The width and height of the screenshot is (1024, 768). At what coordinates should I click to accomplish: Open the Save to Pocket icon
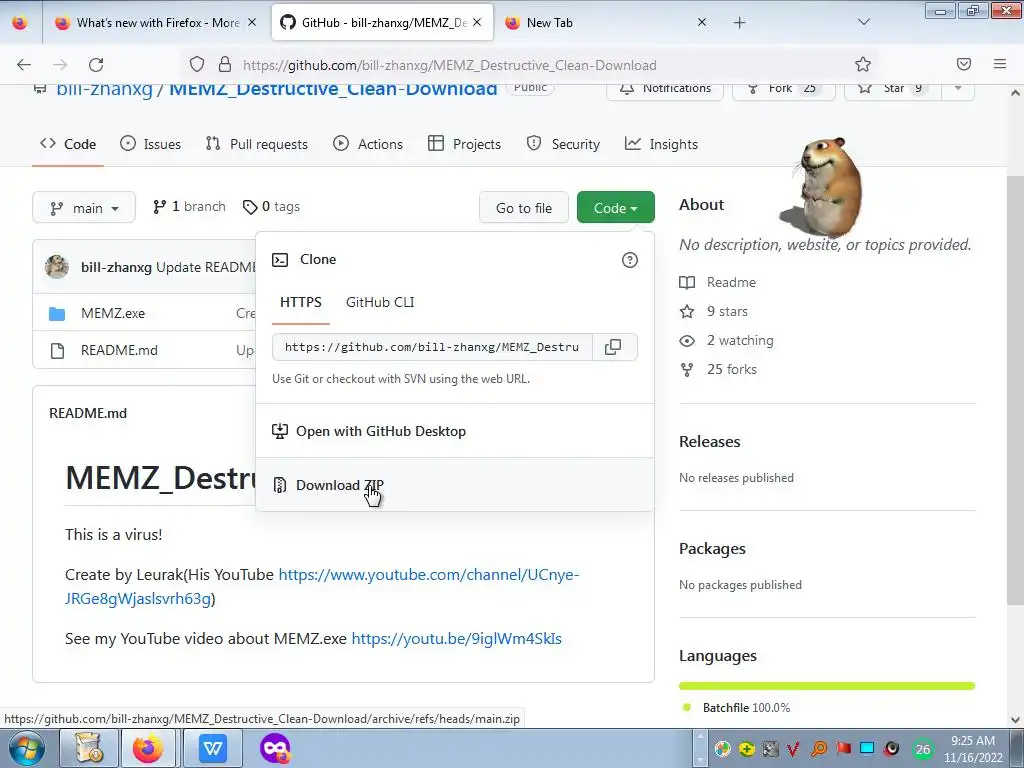click(x=964, y=64)
